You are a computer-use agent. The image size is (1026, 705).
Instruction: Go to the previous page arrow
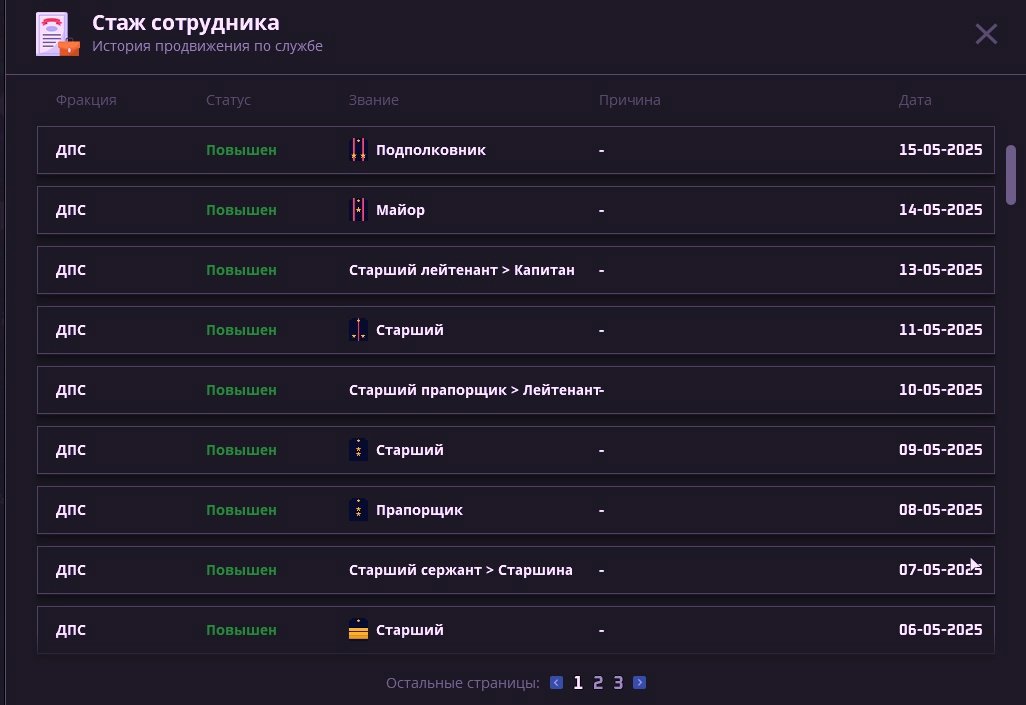click(556, 683)
